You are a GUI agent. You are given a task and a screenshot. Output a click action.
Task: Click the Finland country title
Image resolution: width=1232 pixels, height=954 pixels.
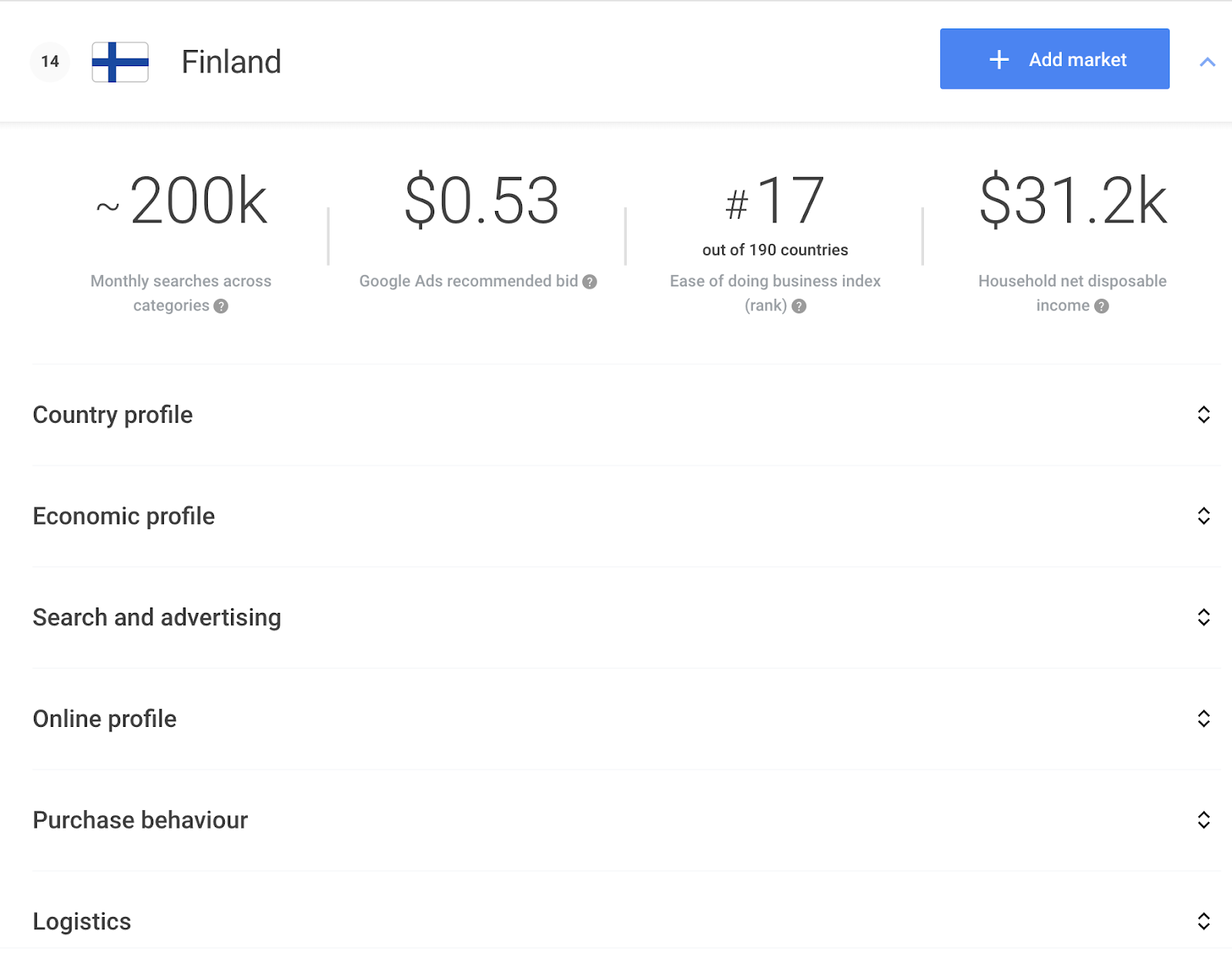pos(231,62)
